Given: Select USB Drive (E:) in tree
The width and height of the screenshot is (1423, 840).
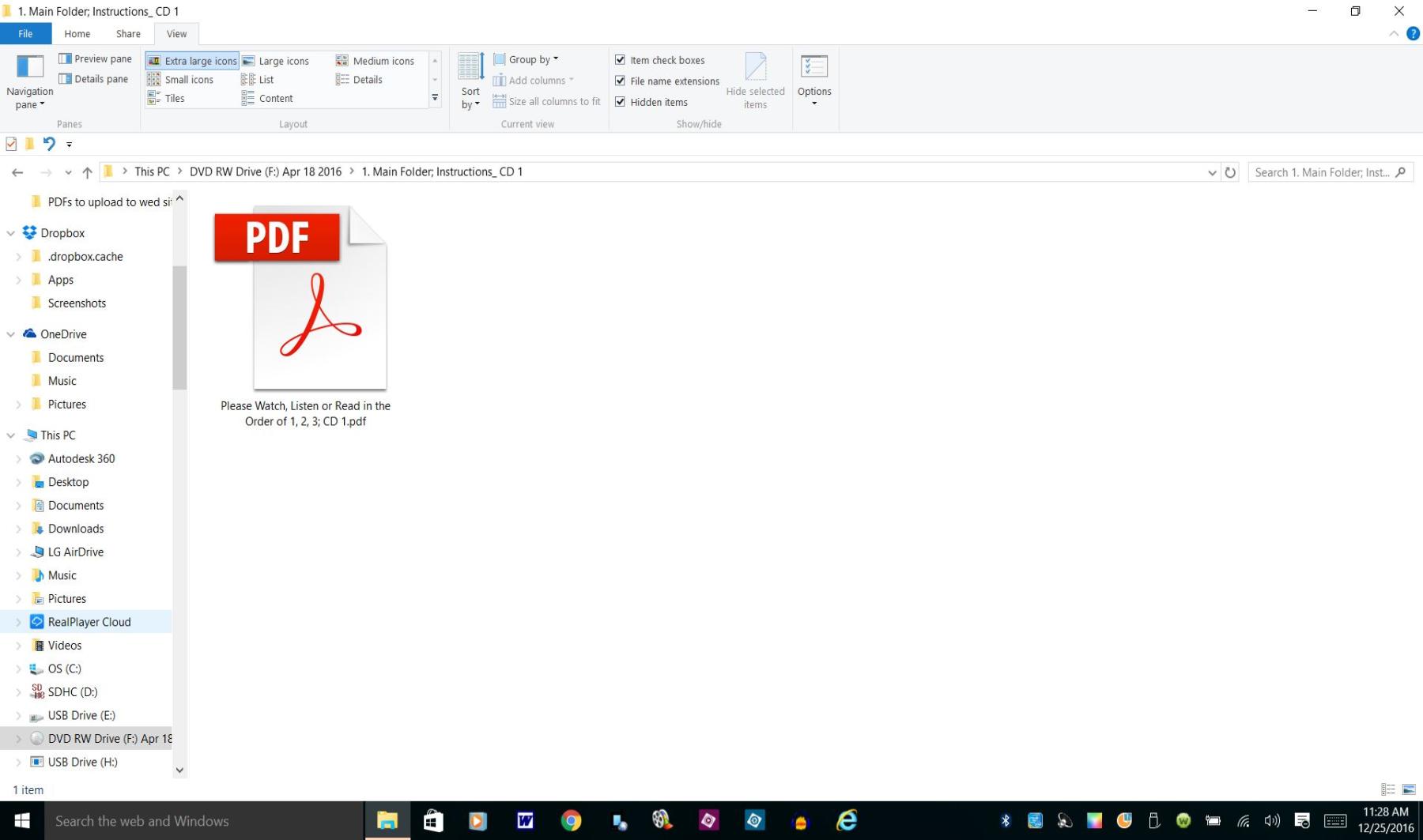Looking at the screenshot, I should point(81,715).
